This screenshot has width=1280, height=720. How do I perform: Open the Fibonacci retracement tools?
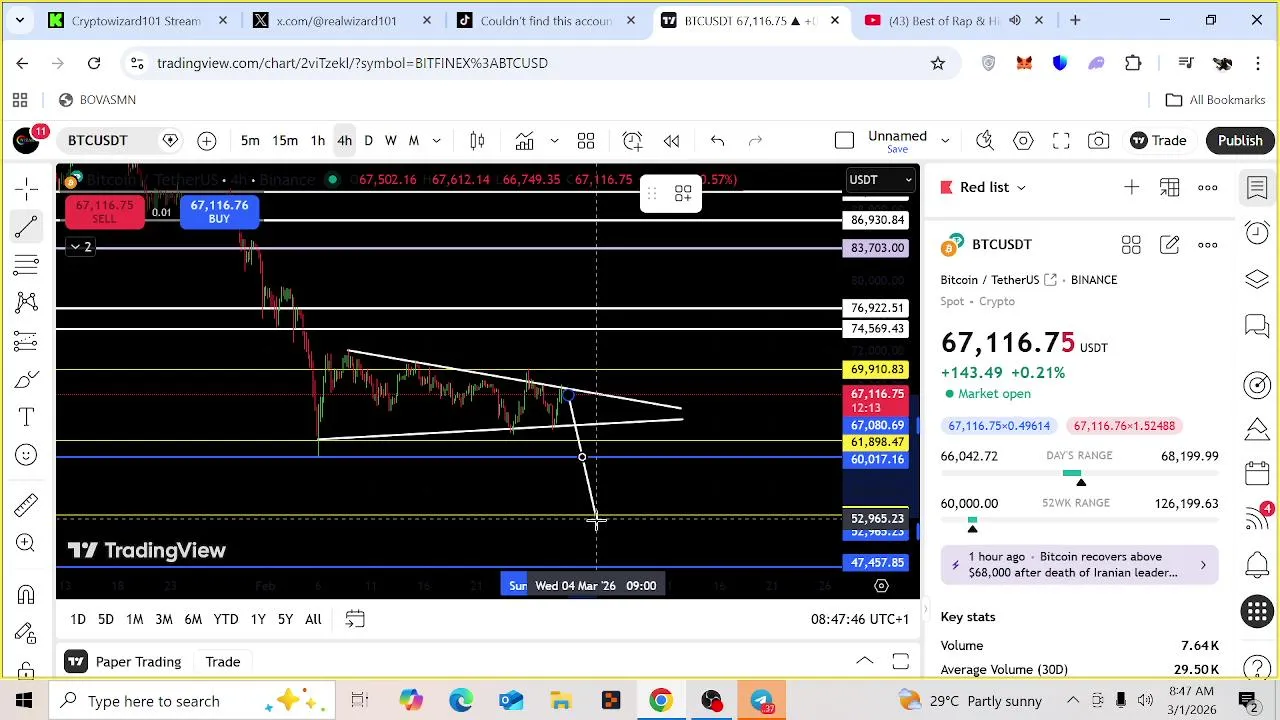[27, 264]
